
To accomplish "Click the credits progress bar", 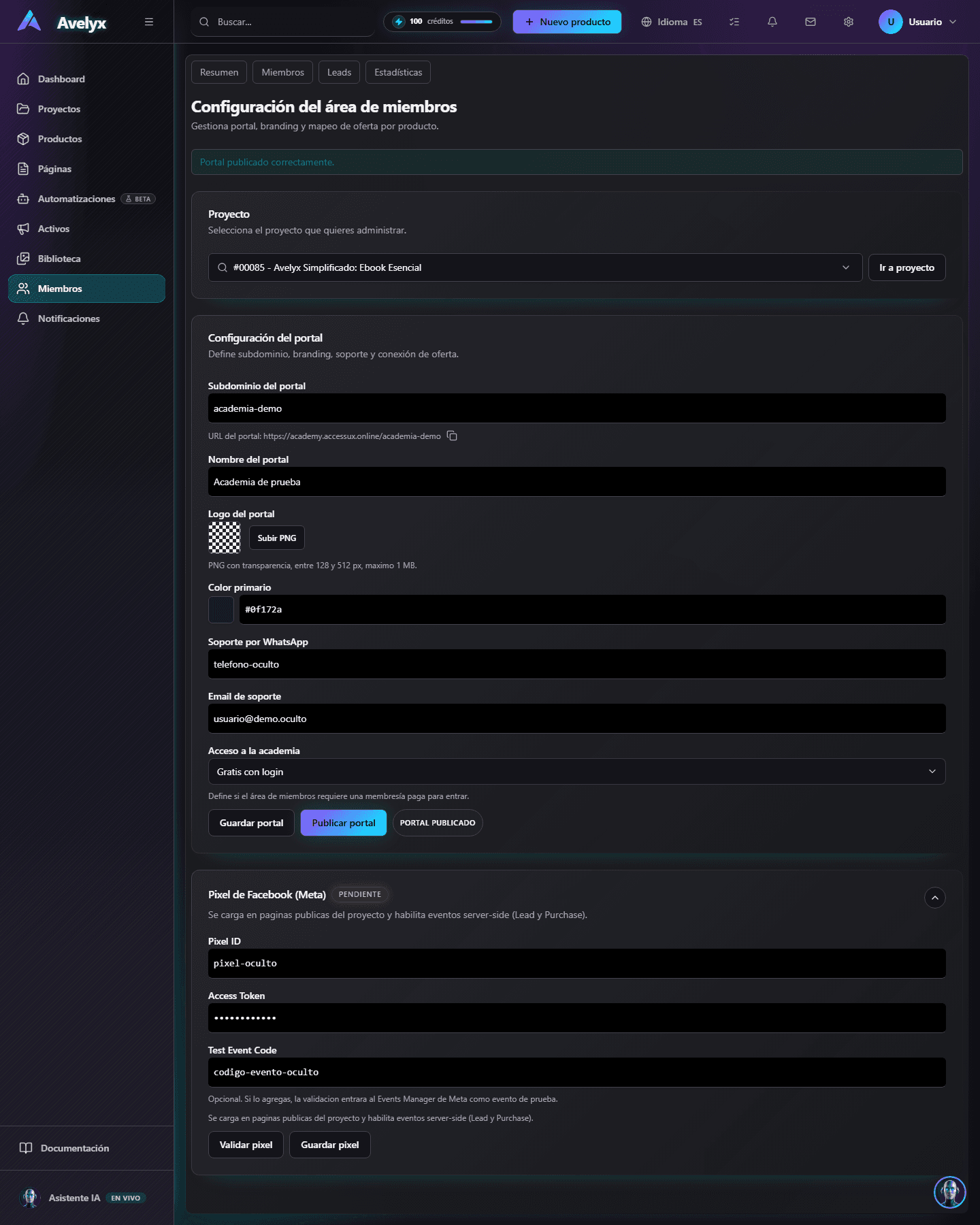I will [x=476, y=22].
